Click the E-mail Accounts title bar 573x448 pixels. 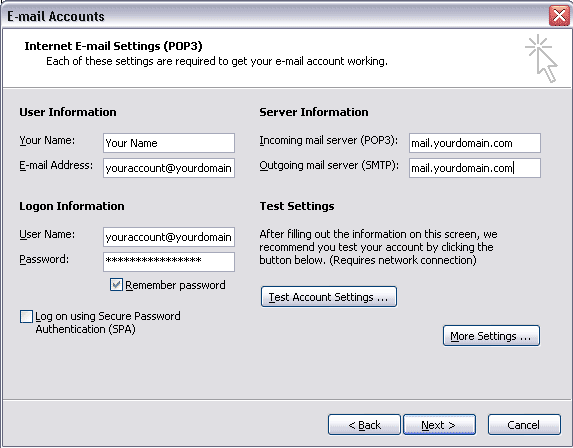point(274,16)
